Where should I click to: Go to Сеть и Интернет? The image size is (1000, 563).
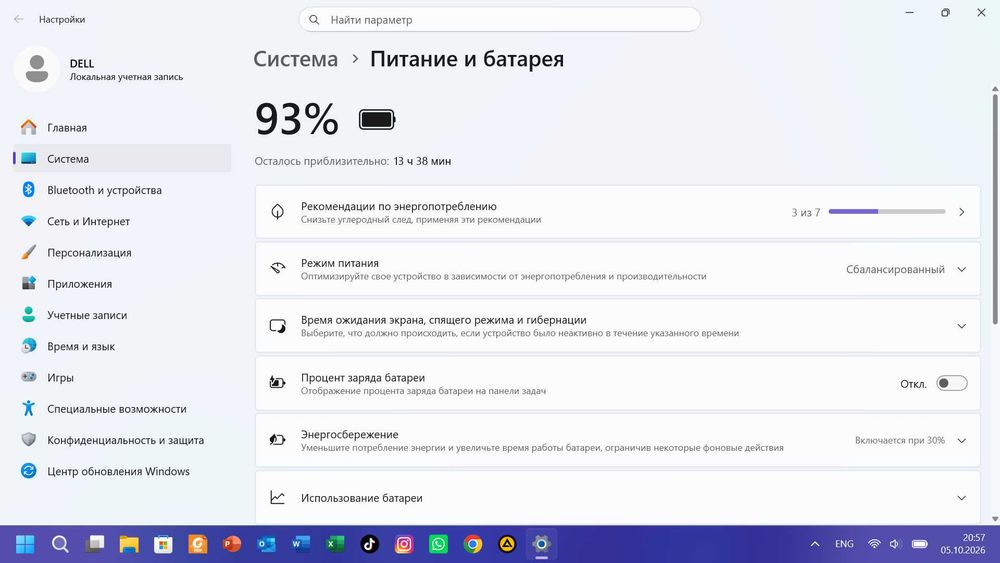pos(122,221)
